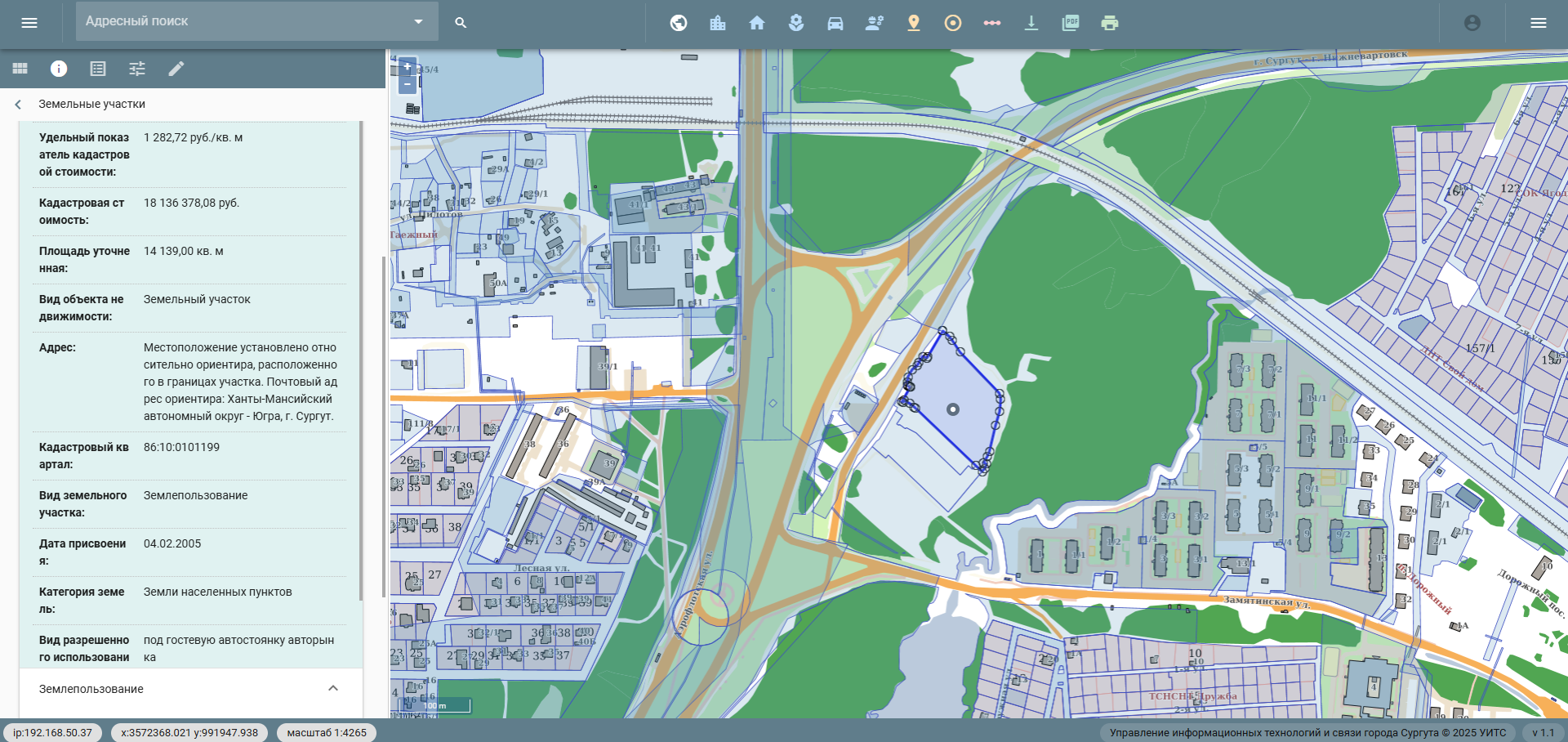Click the search magnifier button
The image size is (1568, 742).
click(461, 23)
